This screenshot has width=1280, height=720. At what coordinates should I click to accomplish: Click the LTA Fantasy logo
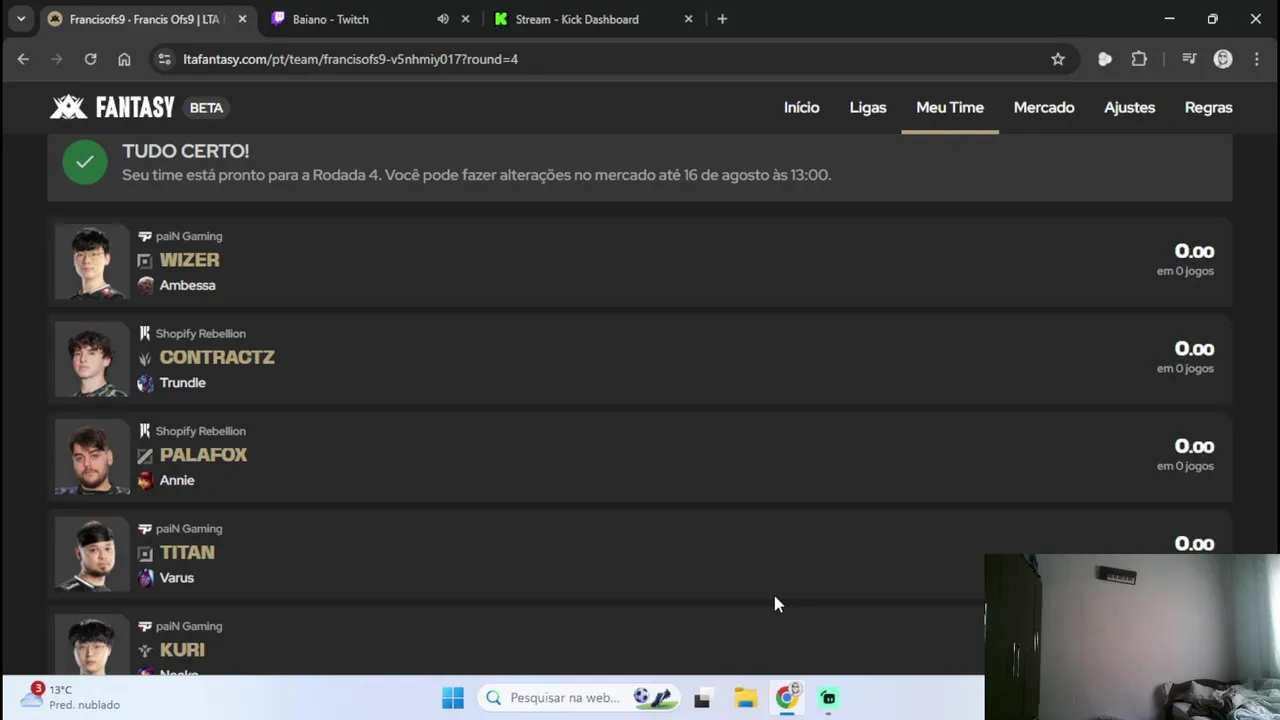[x=112, y=107]
